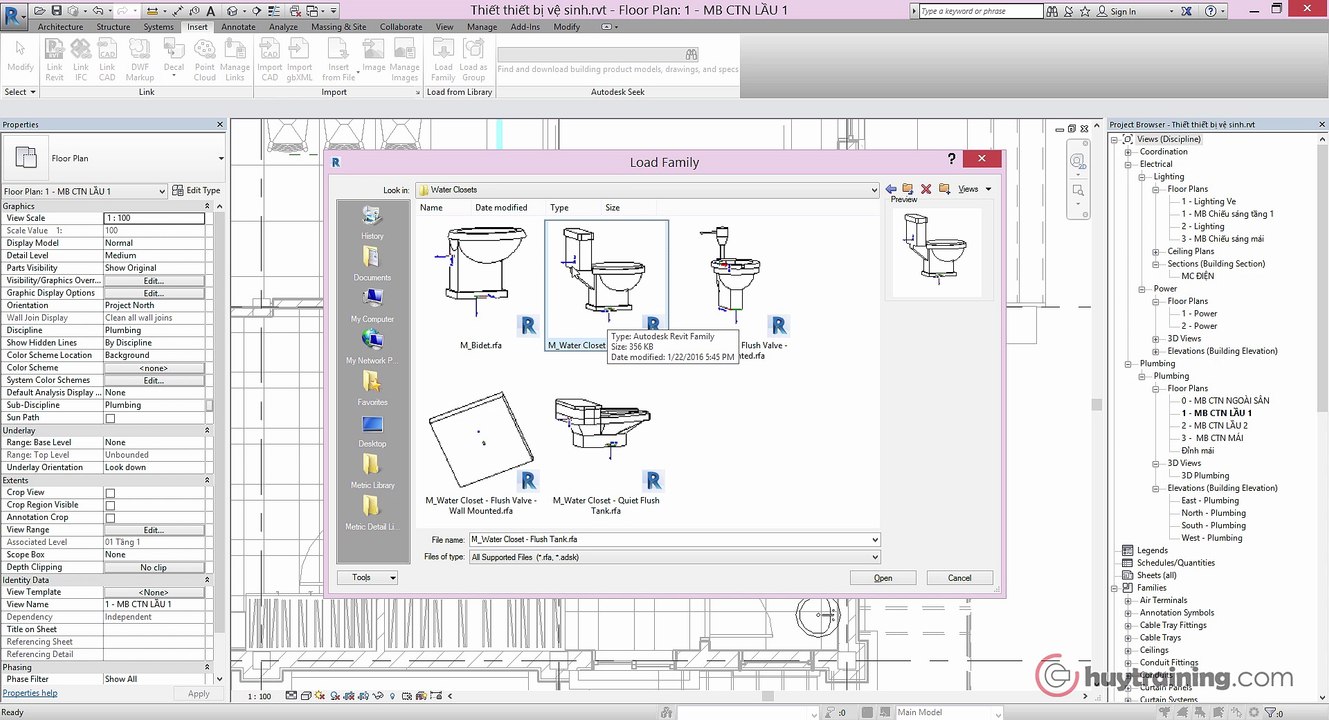Toggle Crop View checkbox
1329x720 pixels.
[110, 493]
